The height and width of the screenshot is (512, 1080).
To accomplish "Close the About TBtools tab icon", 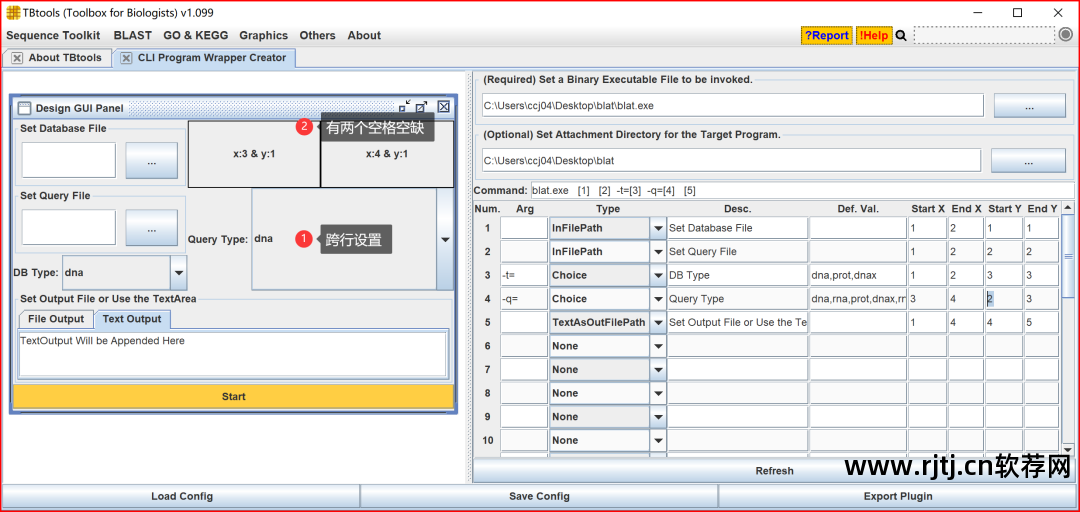I will 18,58.
